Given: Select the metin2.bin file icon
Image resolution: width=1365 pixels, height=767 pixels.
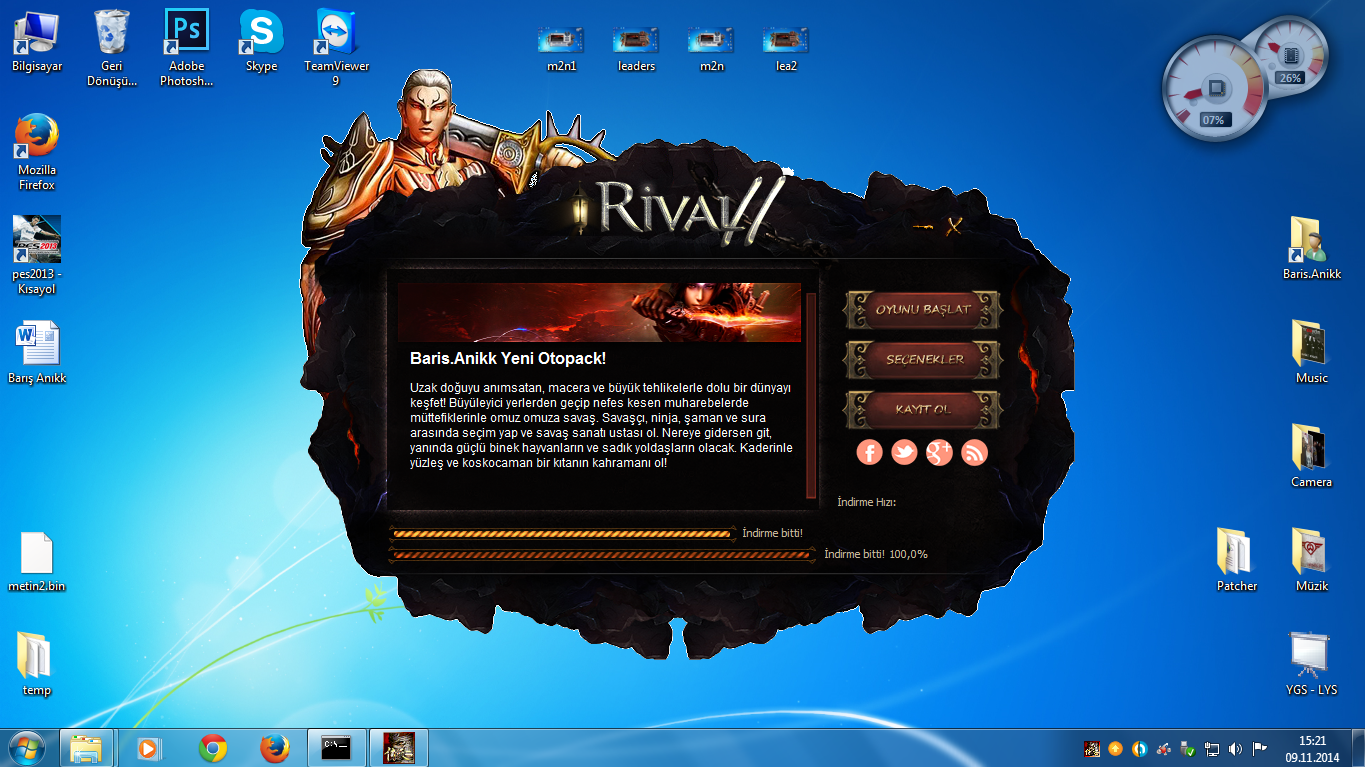Looking at the screenshot, I should [x=37, y=562].
